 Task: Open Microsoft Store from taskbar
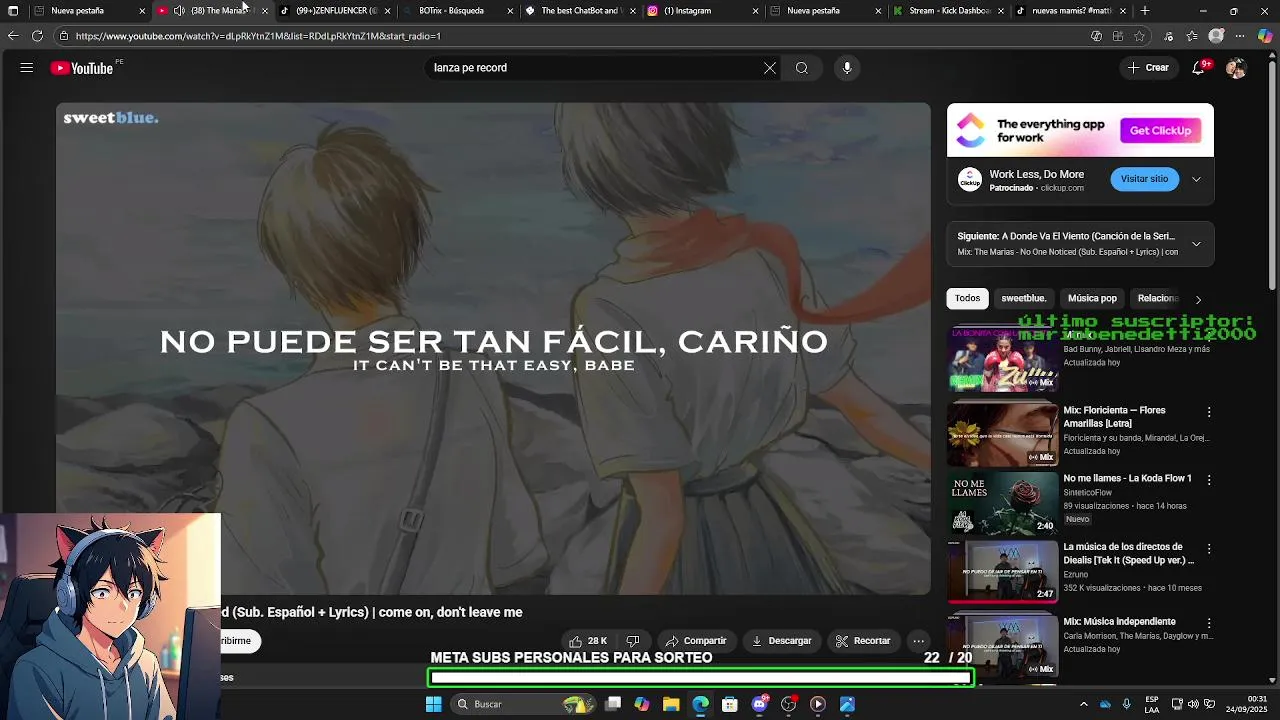(730, 704)
